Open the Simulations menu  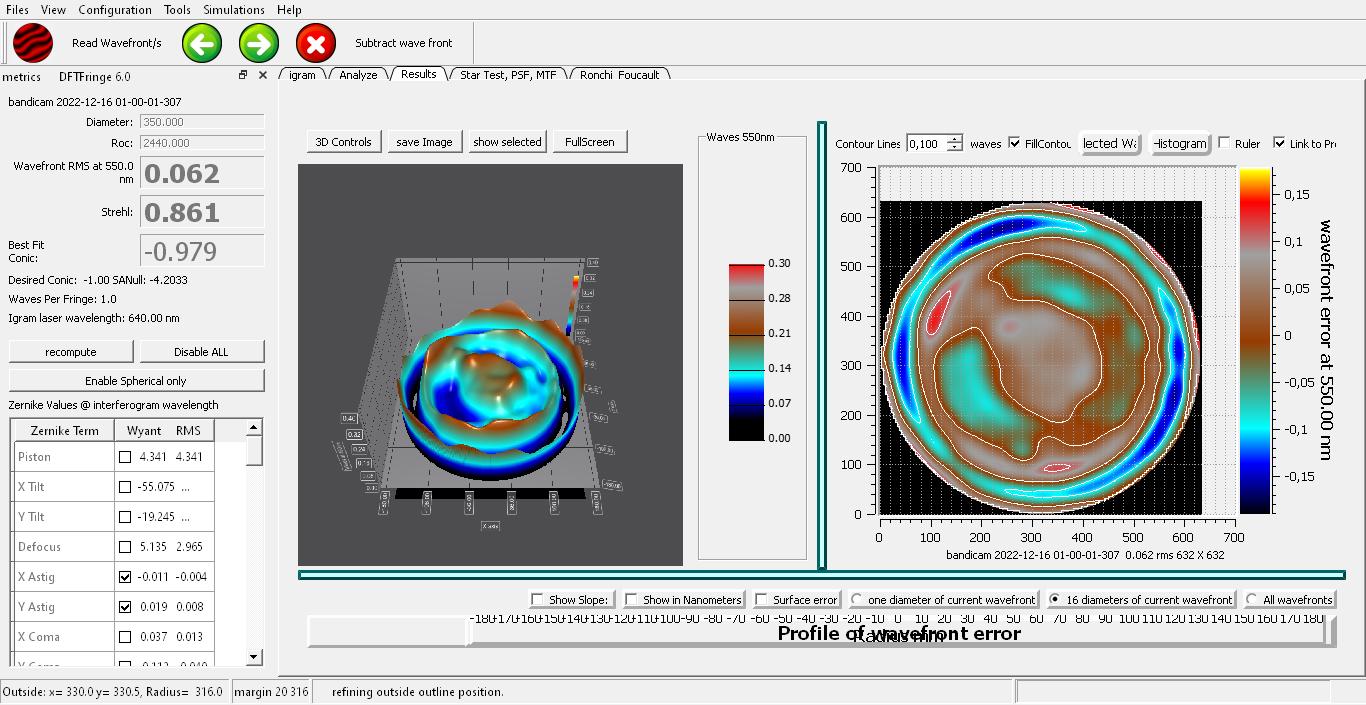click(x=234, y=9)
